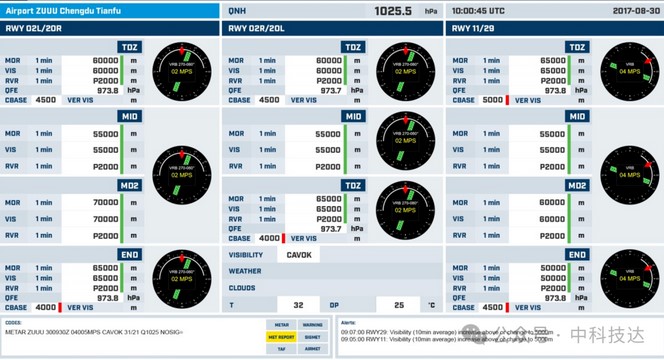The image size is (664, 360).
Task: Click the RWY 02L/20R MID wind dial
Action: [x=182, y=175]
